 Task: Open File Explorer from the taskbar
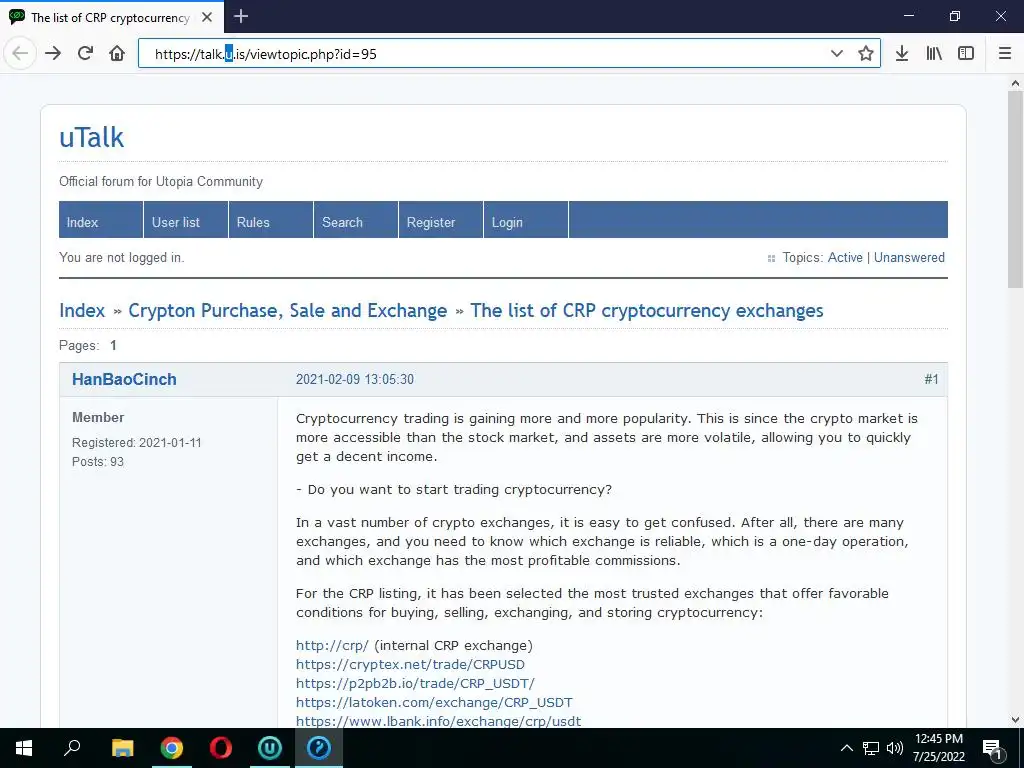click(123, 748)
